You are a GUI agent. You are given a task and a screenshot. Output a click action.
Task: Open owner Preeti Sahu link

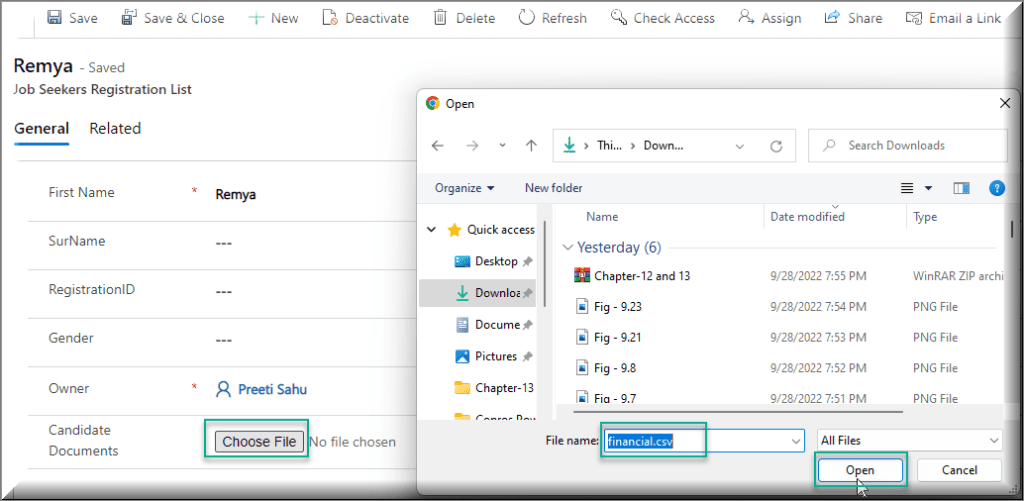pos(272,390)
